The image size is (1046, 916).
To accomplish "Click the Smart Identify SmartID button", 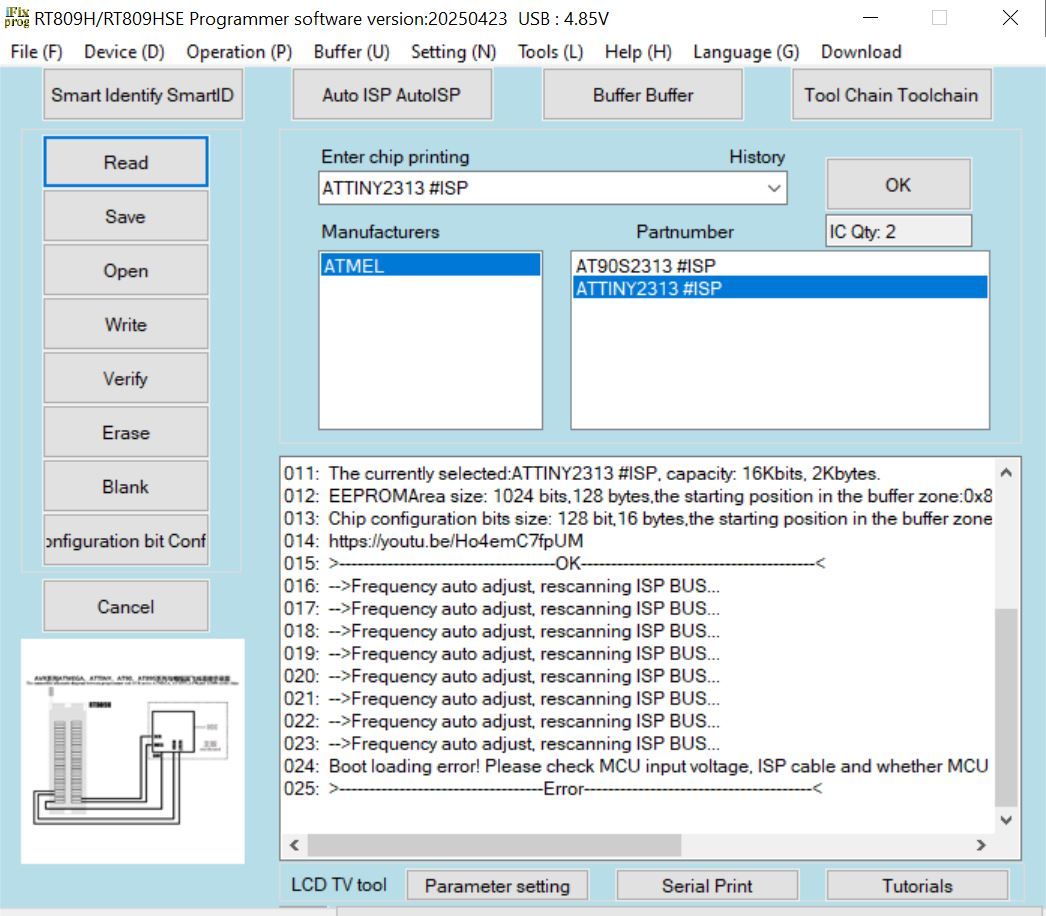I will (143, 95).
